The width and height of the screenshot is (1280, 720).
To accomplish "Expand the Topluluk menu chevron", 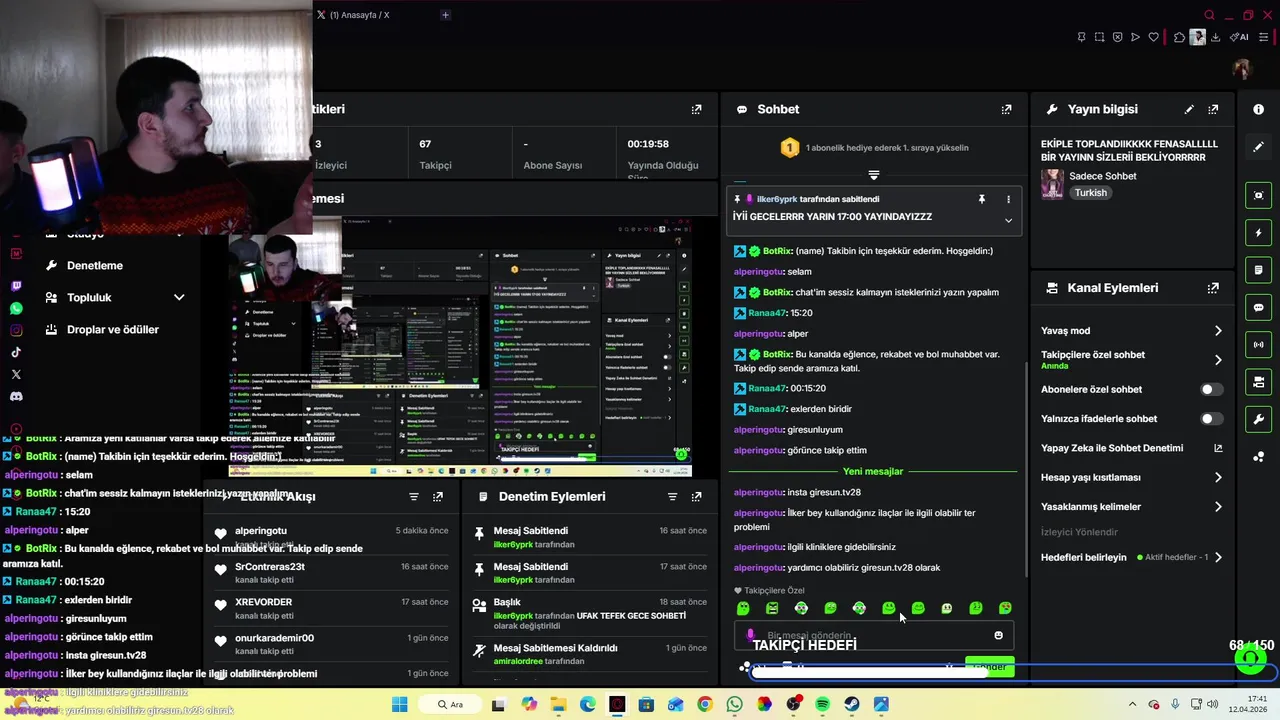I will [x=179, y=297].
